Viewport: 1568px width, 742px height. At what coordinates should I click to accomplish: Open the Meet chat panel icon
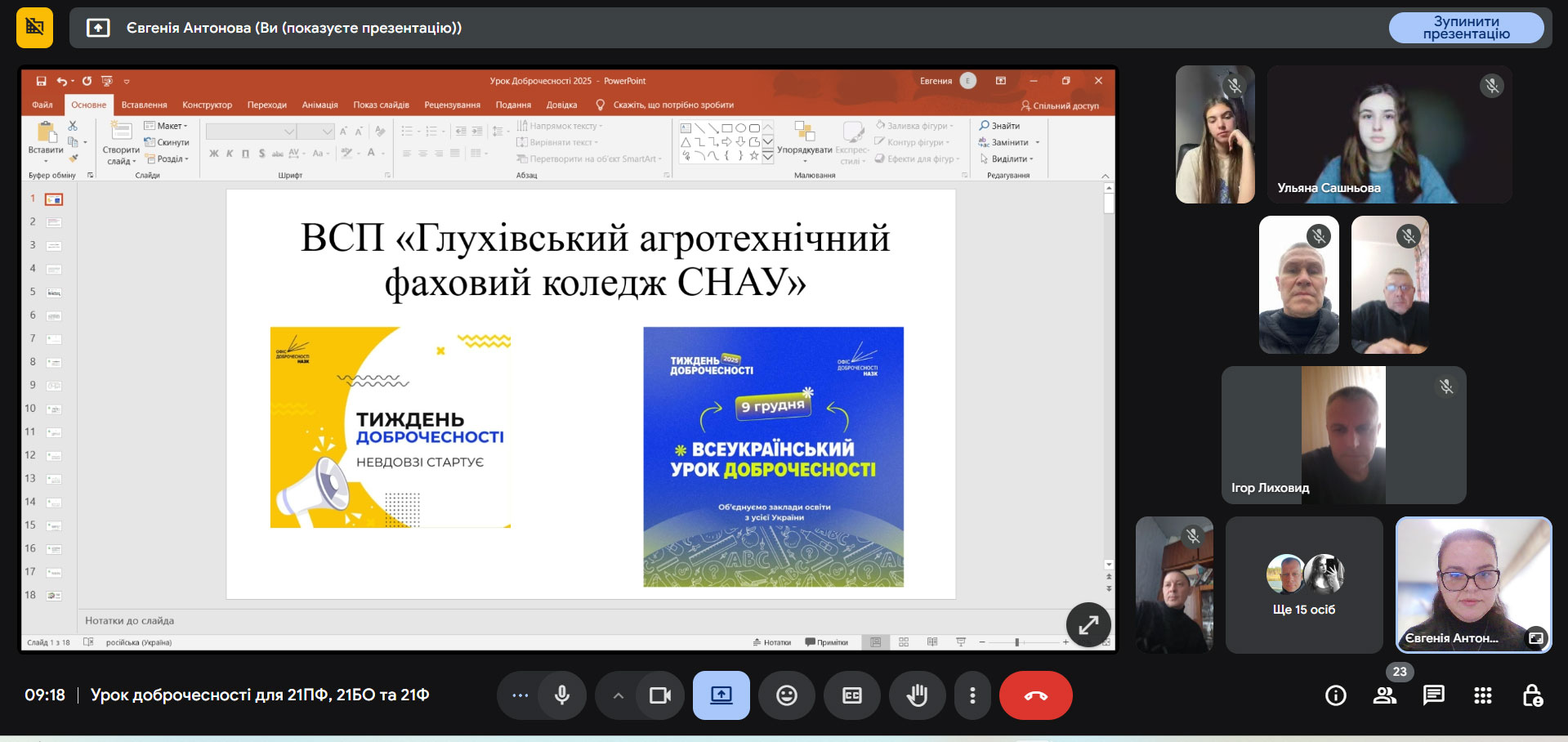point(1433,695)
